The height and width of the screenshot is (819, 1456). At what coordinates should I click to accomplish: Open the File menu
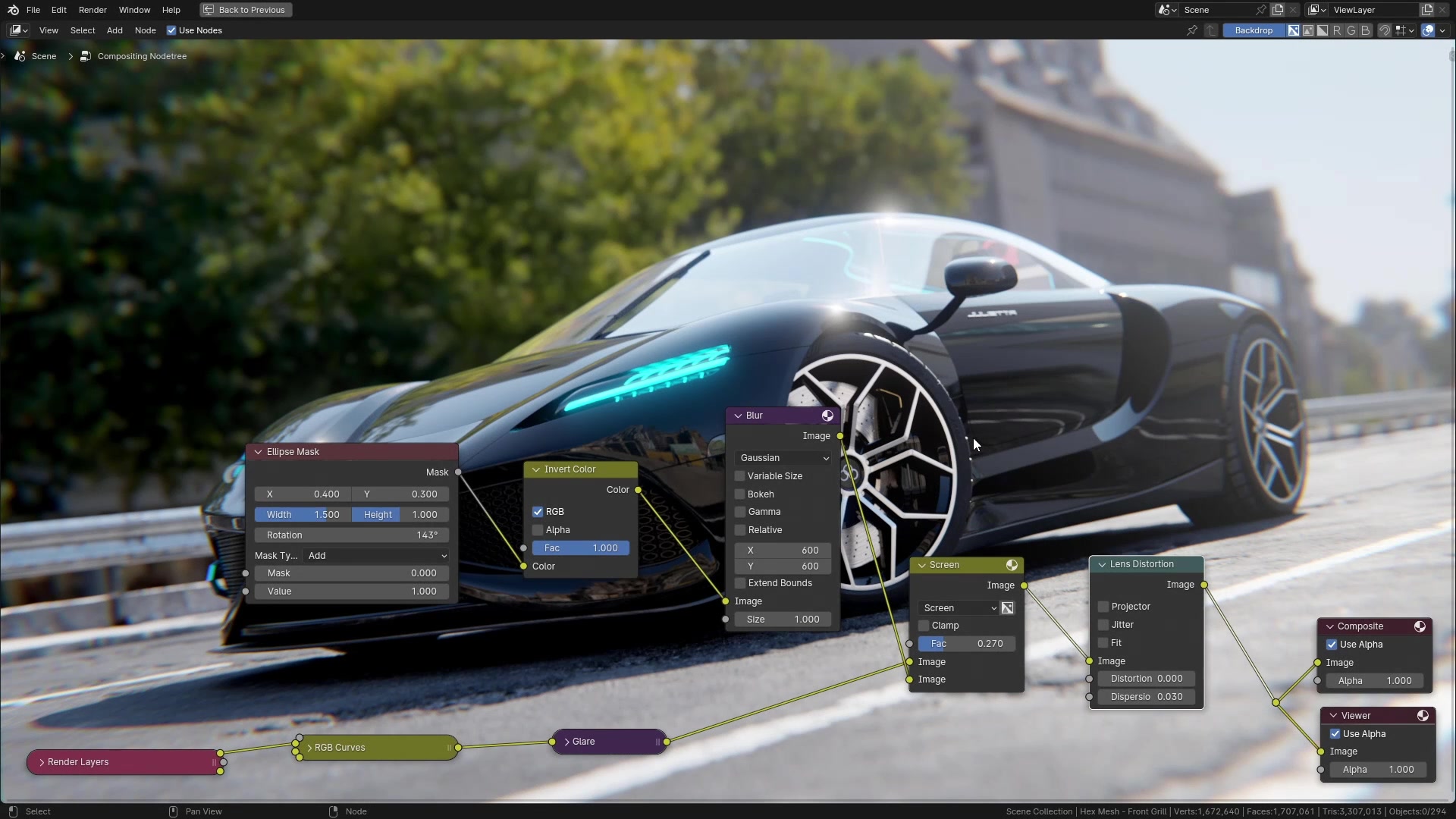pyautogui.click(x=33, y=10)
